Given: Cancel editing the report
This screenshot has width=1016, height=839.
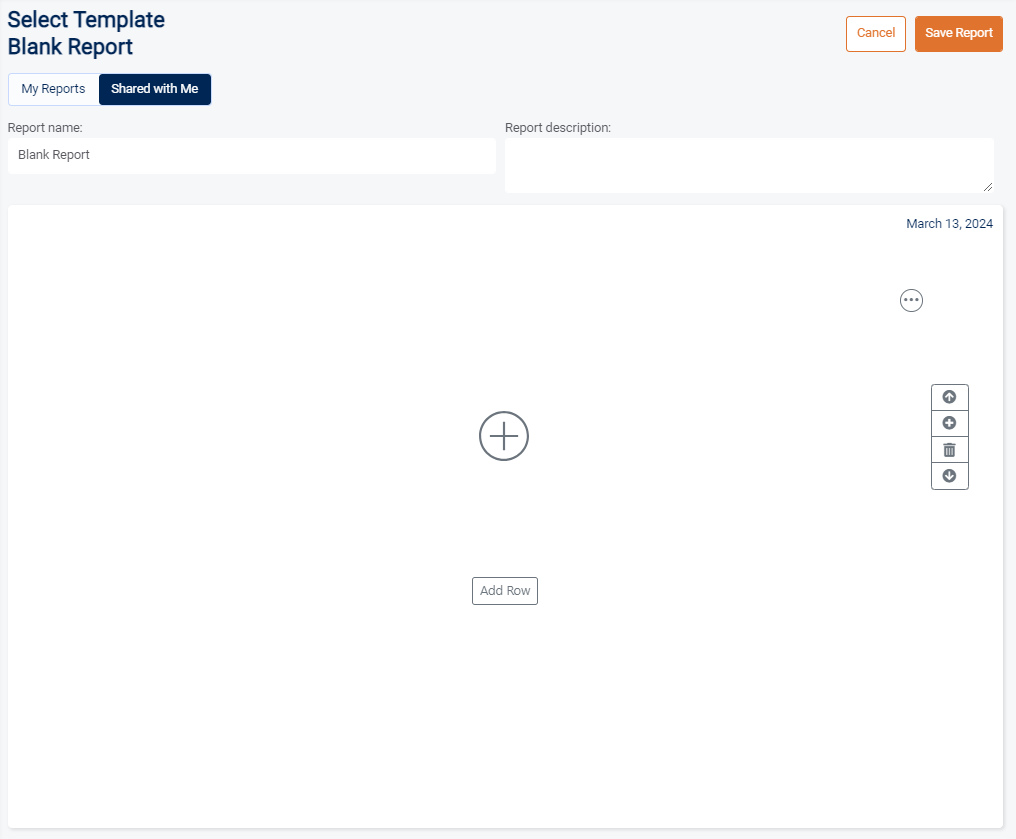Looking at the screenshot, I should point(875,33).
